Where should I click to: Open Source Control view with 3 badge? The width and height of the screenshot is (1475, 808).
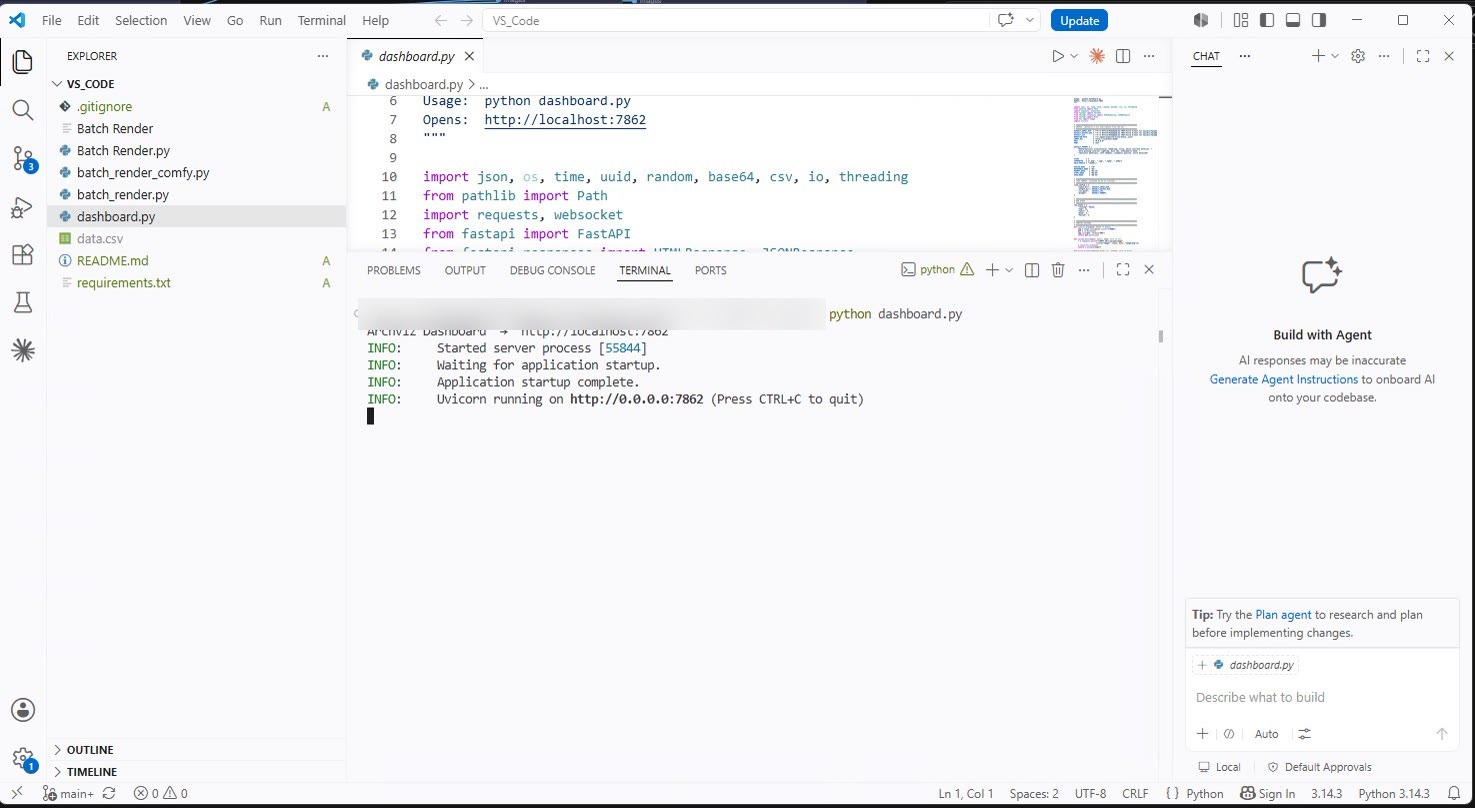pyautogui.click(x=22, y=158)
